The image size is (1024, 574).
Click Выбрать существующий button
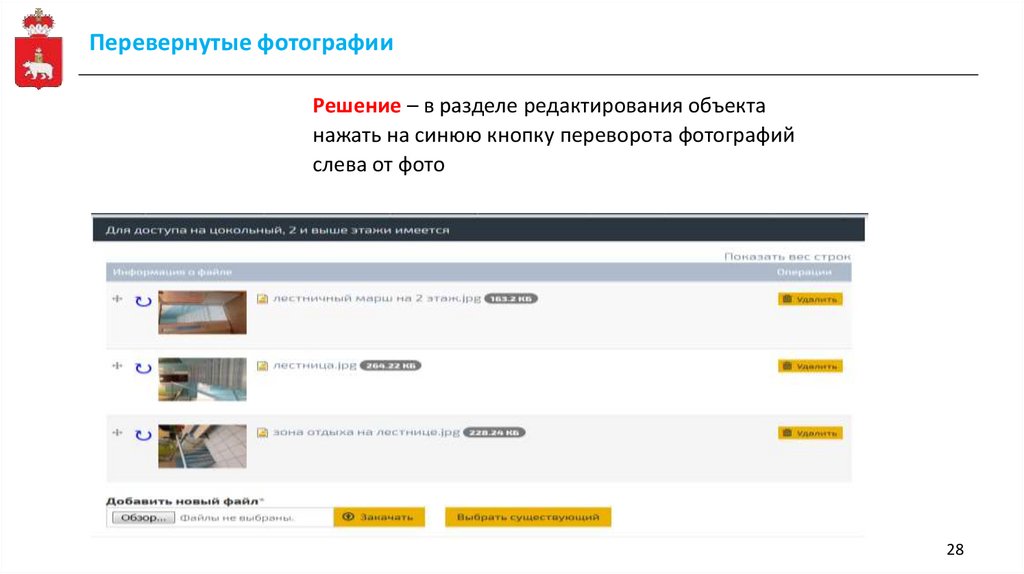[528, 517]
